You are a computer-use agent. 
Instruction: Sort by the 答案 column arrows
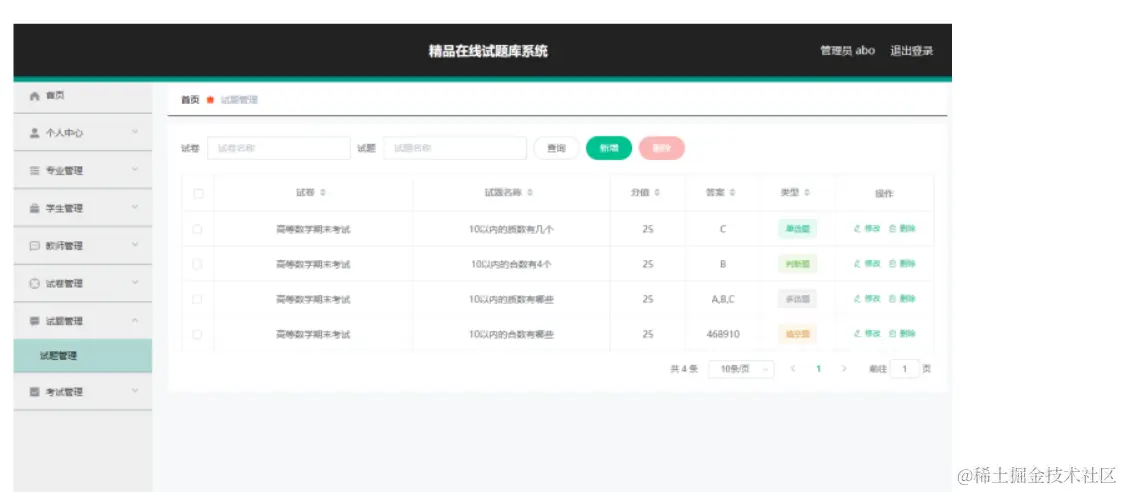pos(733,193)
